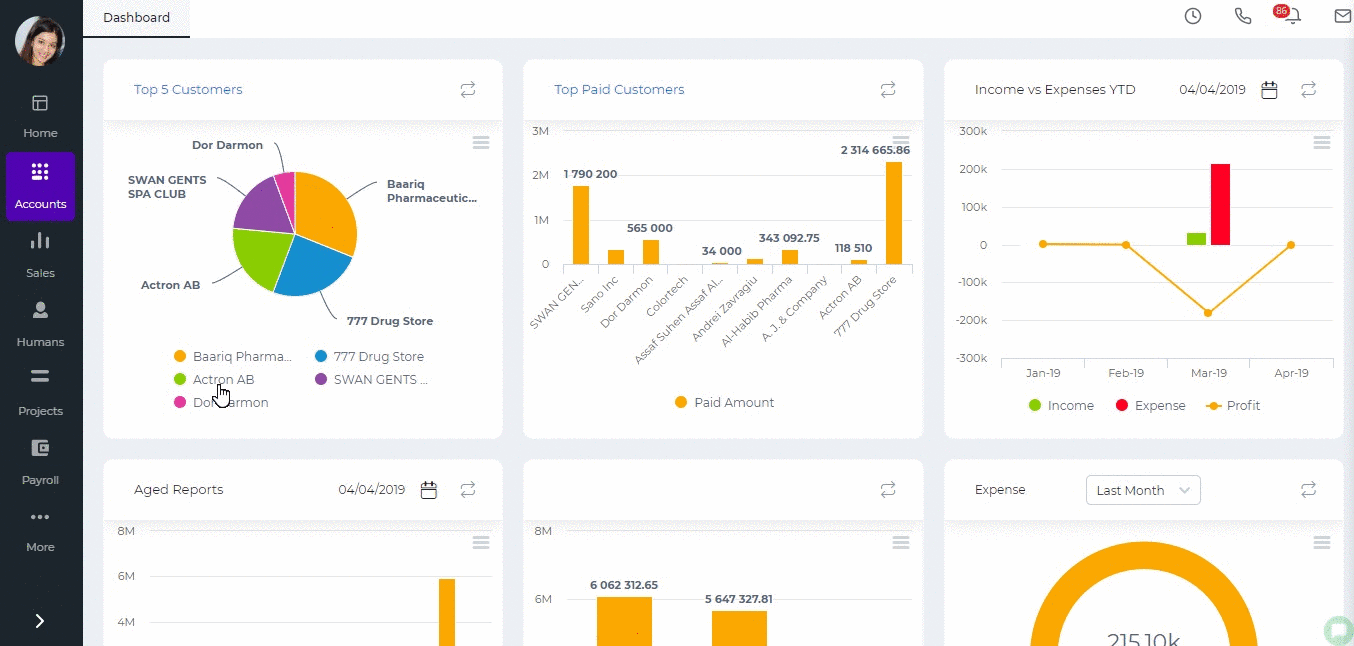Click the 5 647 327.81 bar label
The image size is (1354, 646).
739,599
